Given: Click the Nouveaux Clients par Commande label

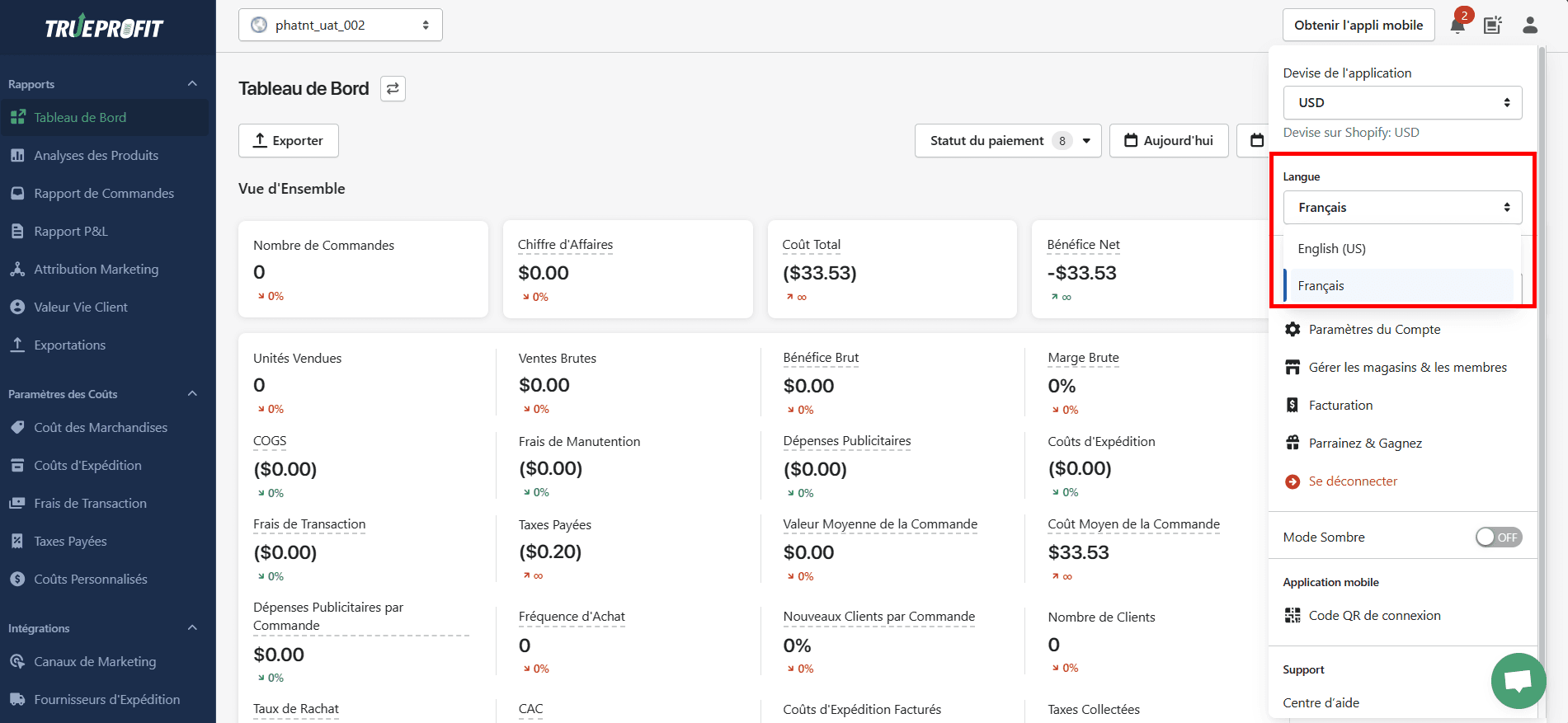Looking at the screenshot, I should tap(879, 616).
